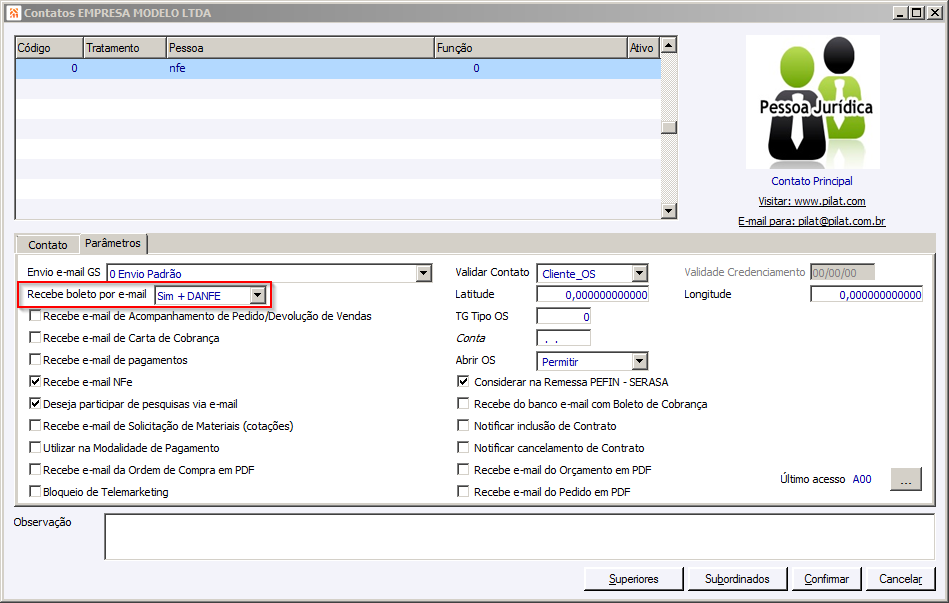
Task: Check Bloqueio de Telemarketing option
Action: (35, 492)
